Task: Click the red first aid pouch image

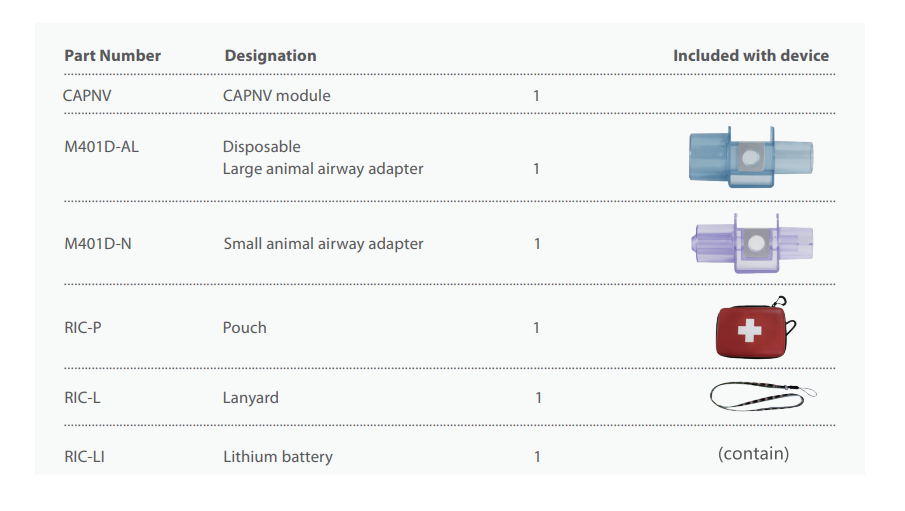Action: [754, 329]
